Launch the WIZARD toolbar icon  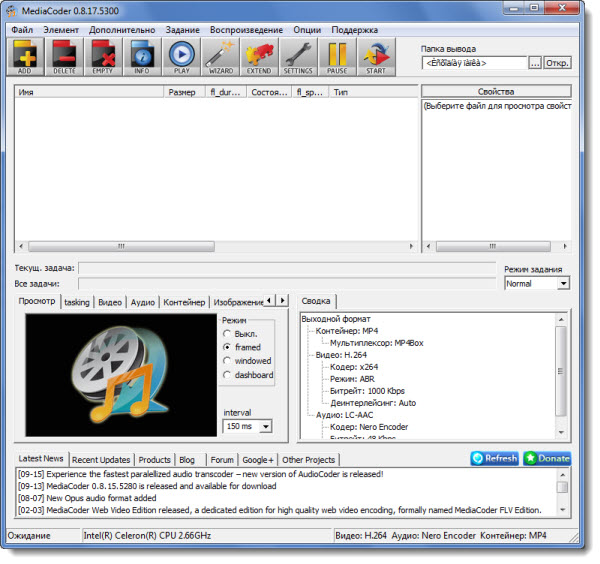[x=220, y=57]
